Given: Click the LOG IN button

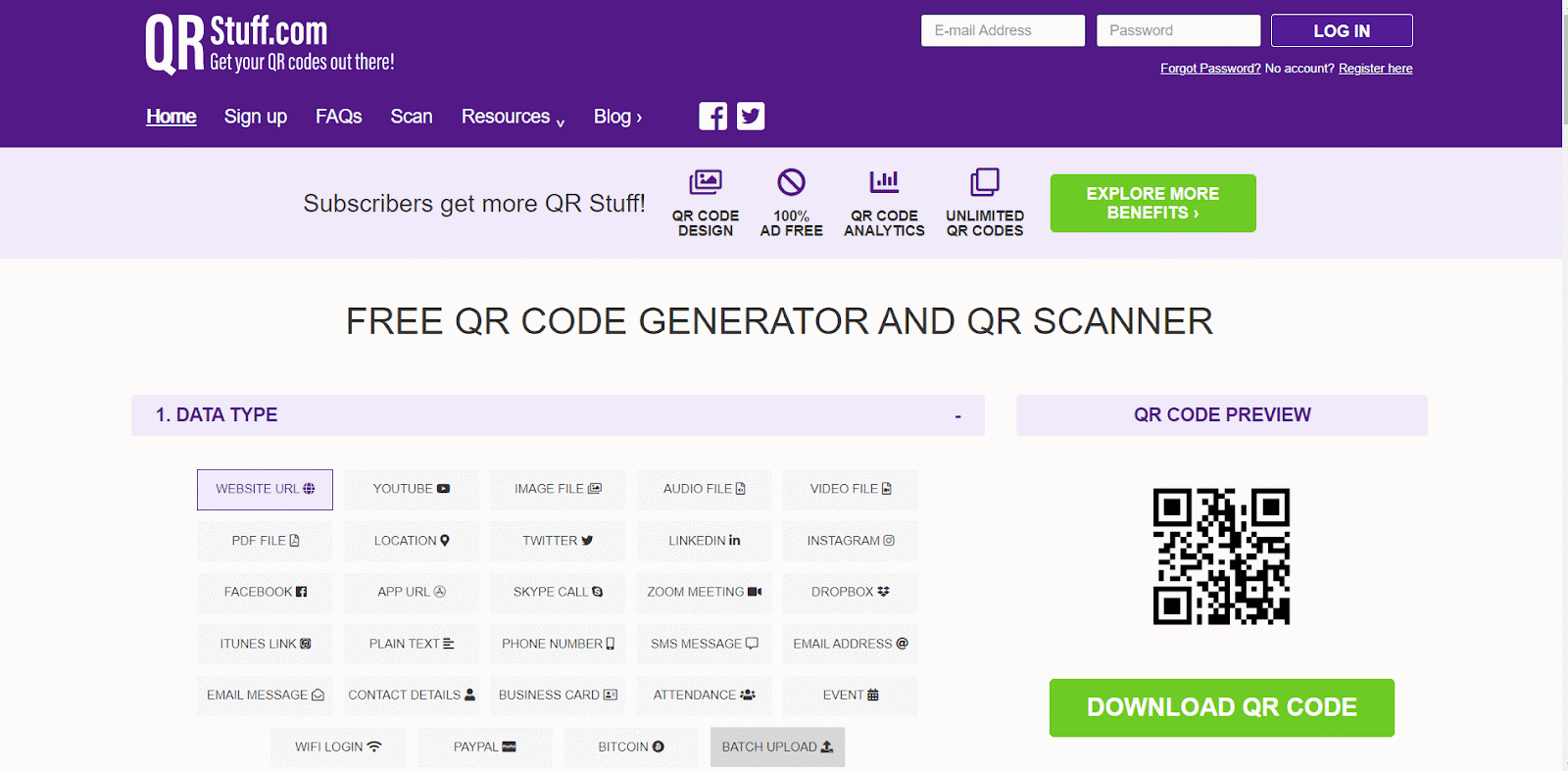Looking at the screenshot, I should point(1342,30).
